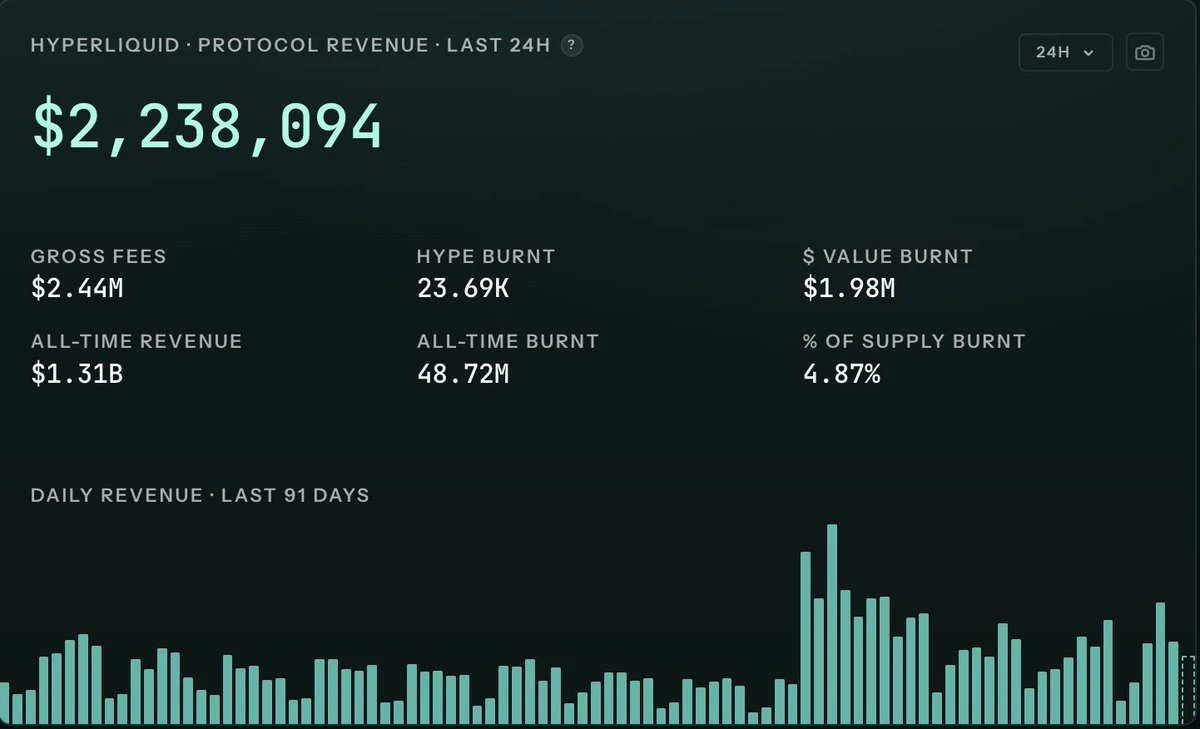Click the Gross Fees value $2.44M

point(77,289)
